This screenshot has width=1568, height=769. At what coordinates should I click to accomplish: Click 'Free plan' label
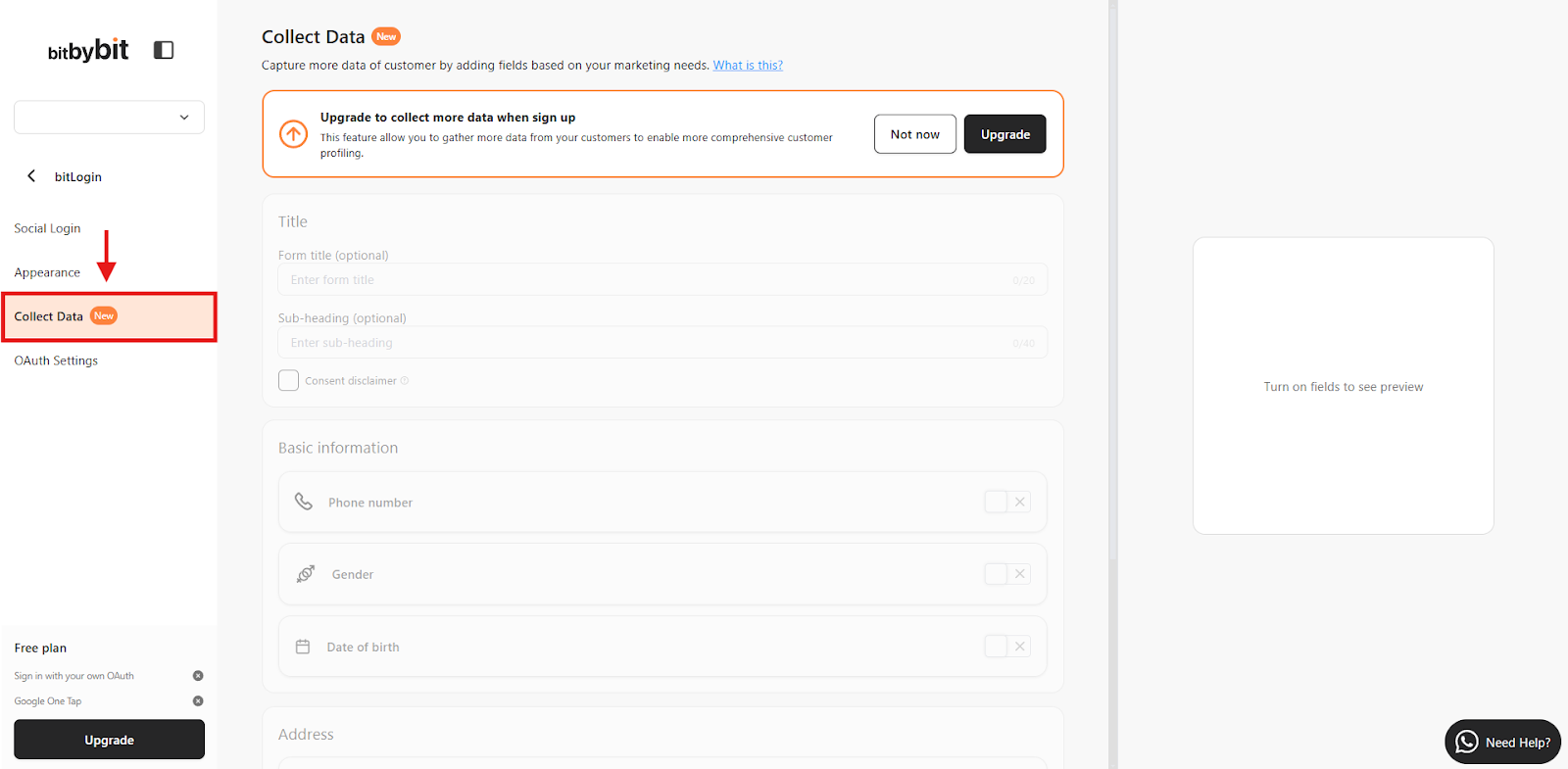pyautogui.click(x=40, y=648)
